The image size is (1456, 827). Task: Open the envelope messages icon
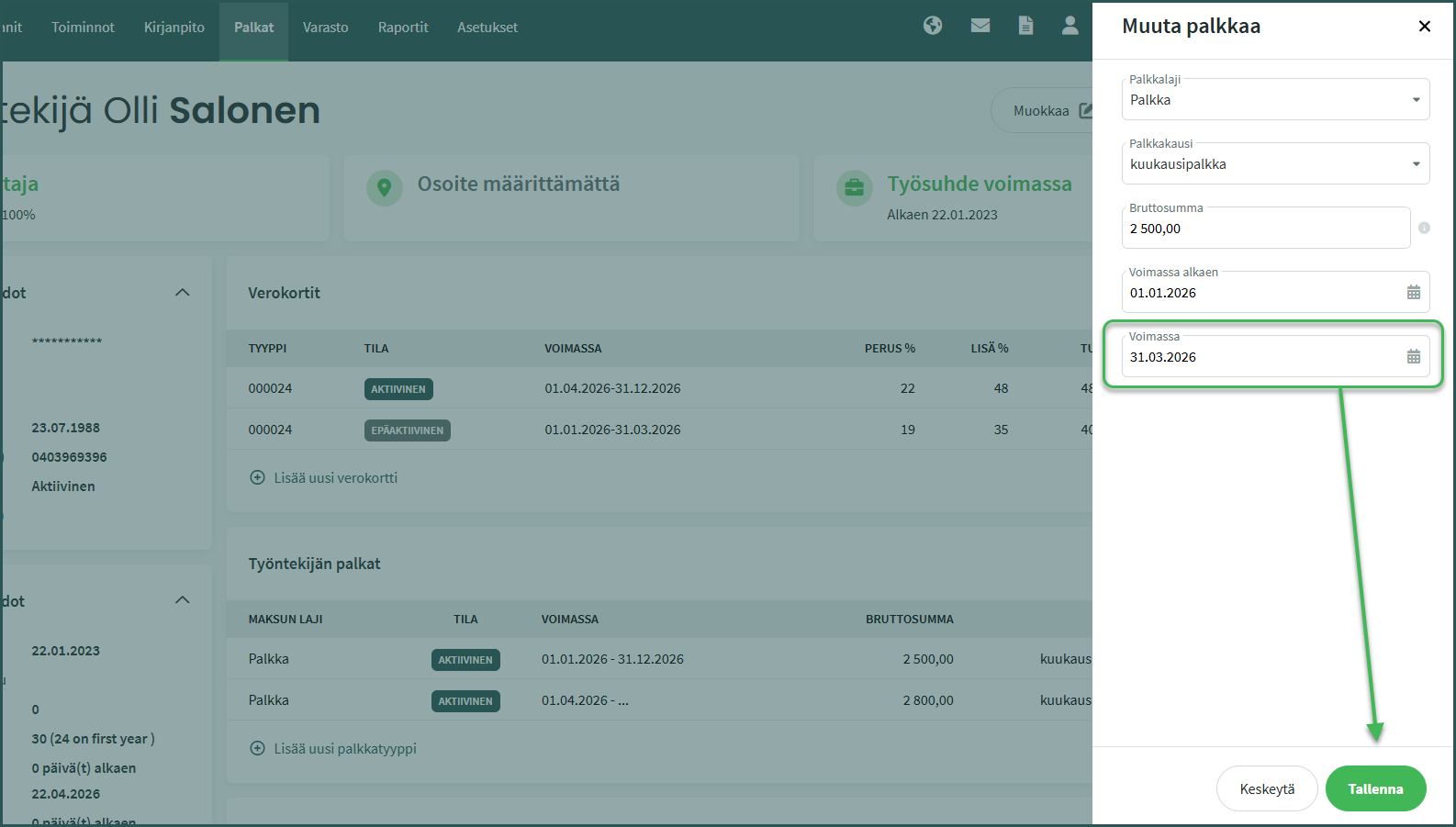click(980, 26)
